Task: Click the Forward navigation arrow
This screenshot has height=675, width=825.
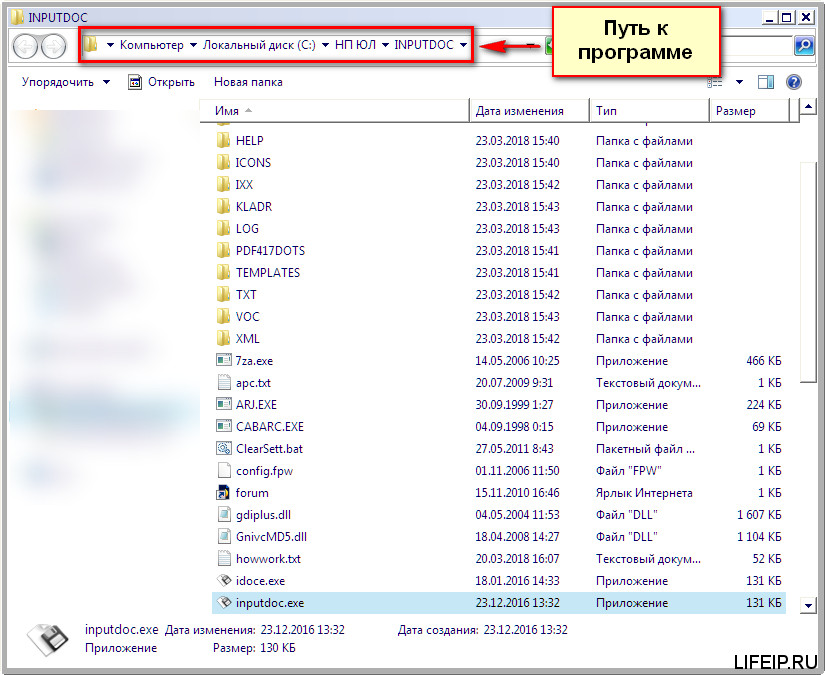Action: 54,46
